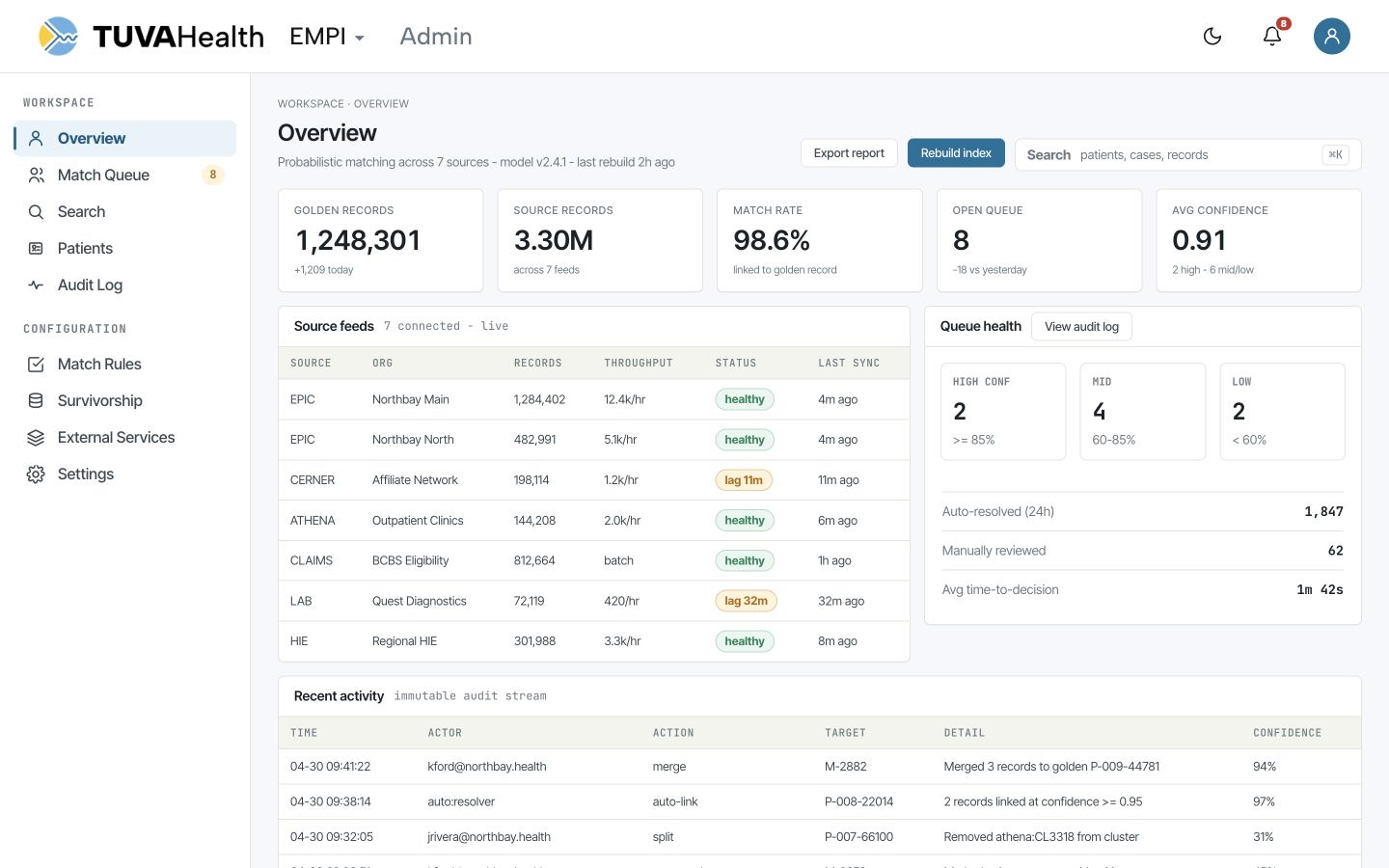The width and height of the screenshot is (1389, 868).
Task: Click the Rebuild index button
Action: pos(956,153)
